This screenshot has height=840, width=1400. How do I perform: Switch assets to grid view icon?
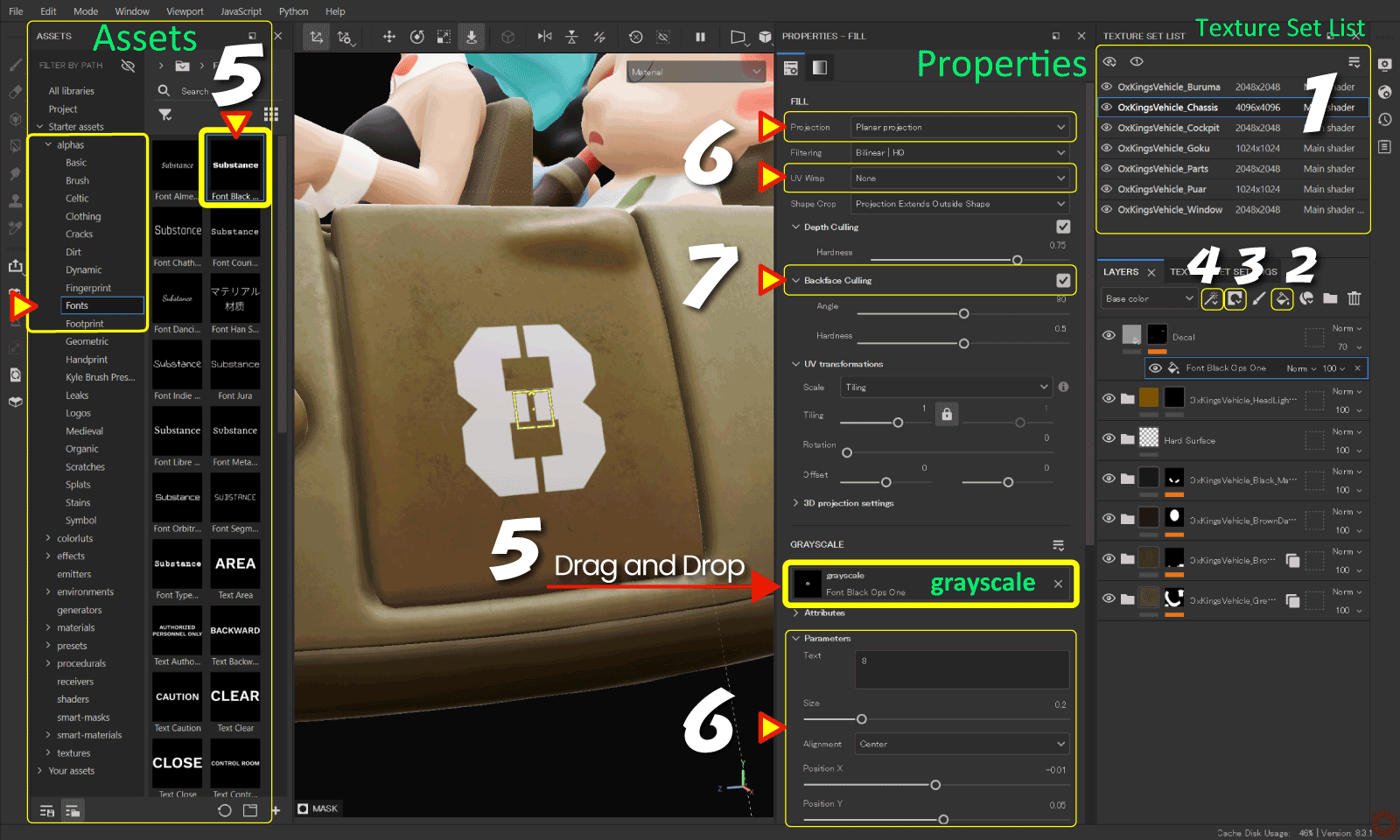tap(271, 115)
